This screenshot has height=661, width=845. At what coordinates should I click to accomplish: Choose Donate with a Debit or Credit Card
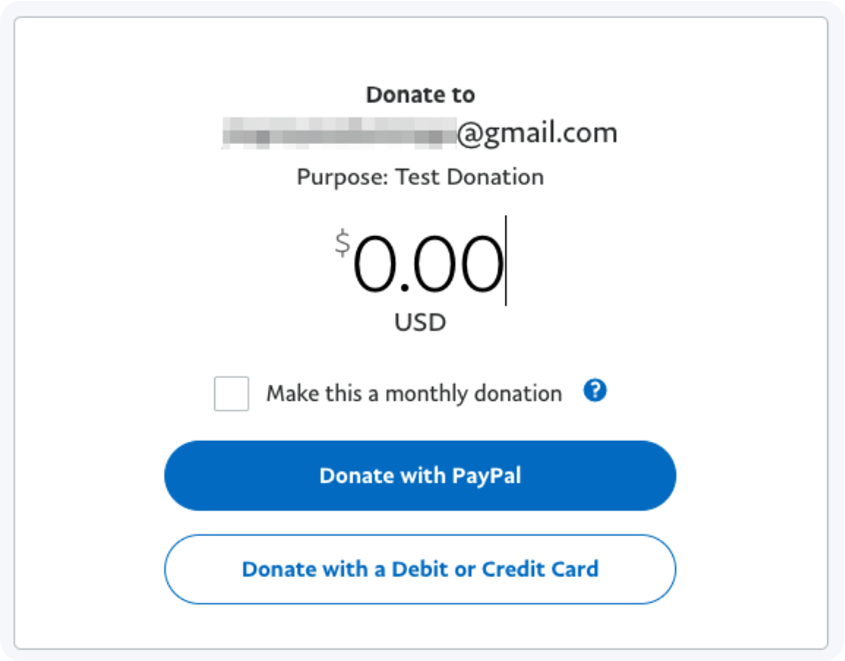pos(420,569)
